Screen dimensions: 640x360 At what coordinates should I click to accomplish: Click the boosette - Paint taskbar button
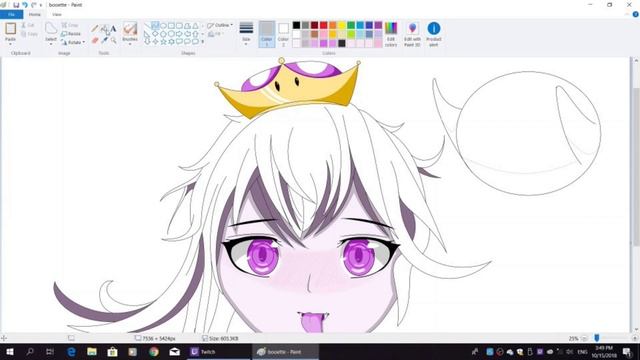point(285,351)
